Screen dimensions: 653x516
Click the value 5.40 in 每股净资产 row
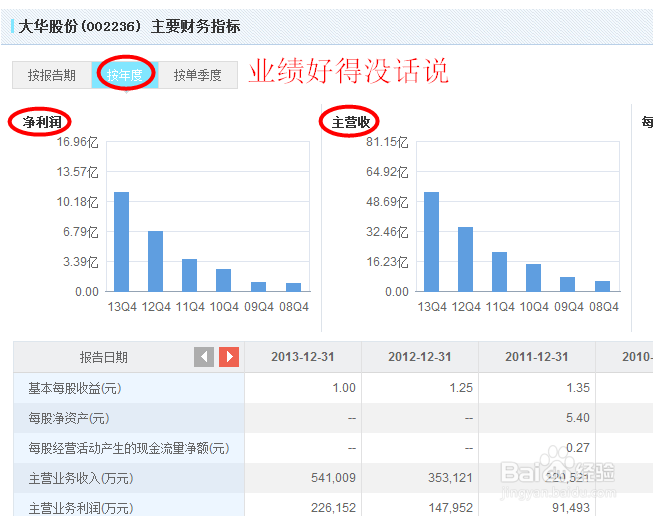coord(578,418)
